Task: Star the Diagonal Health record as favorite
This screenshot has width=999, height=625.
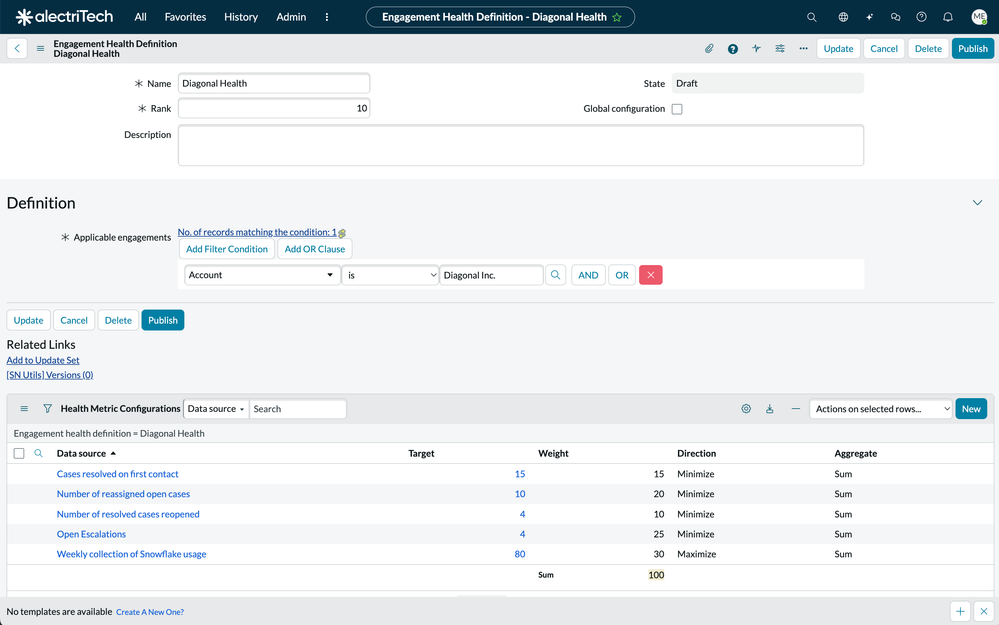Action: [618, 17]
